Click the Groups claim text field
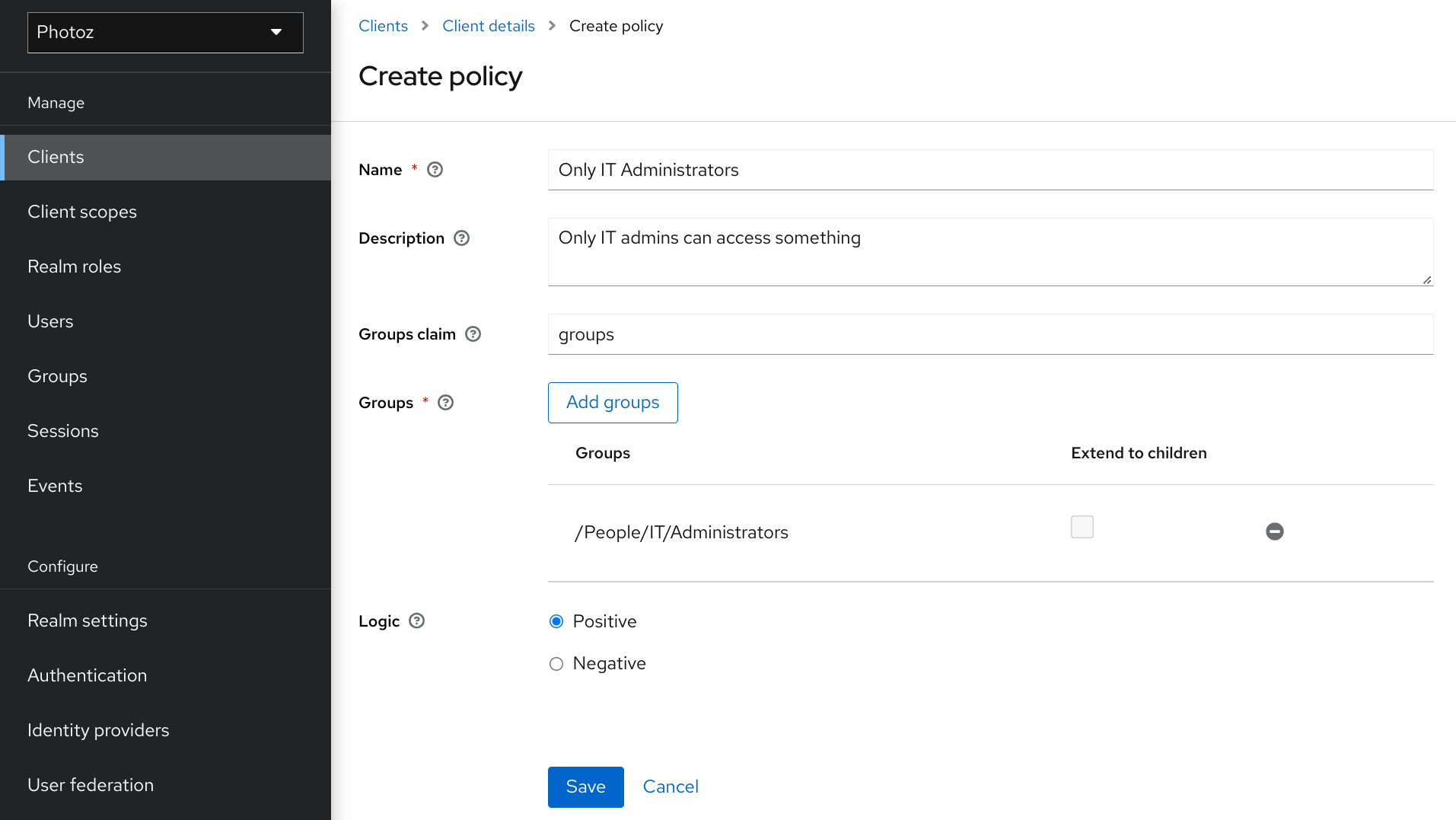The width and height of the screenshot is (1456, 820). 837,334
